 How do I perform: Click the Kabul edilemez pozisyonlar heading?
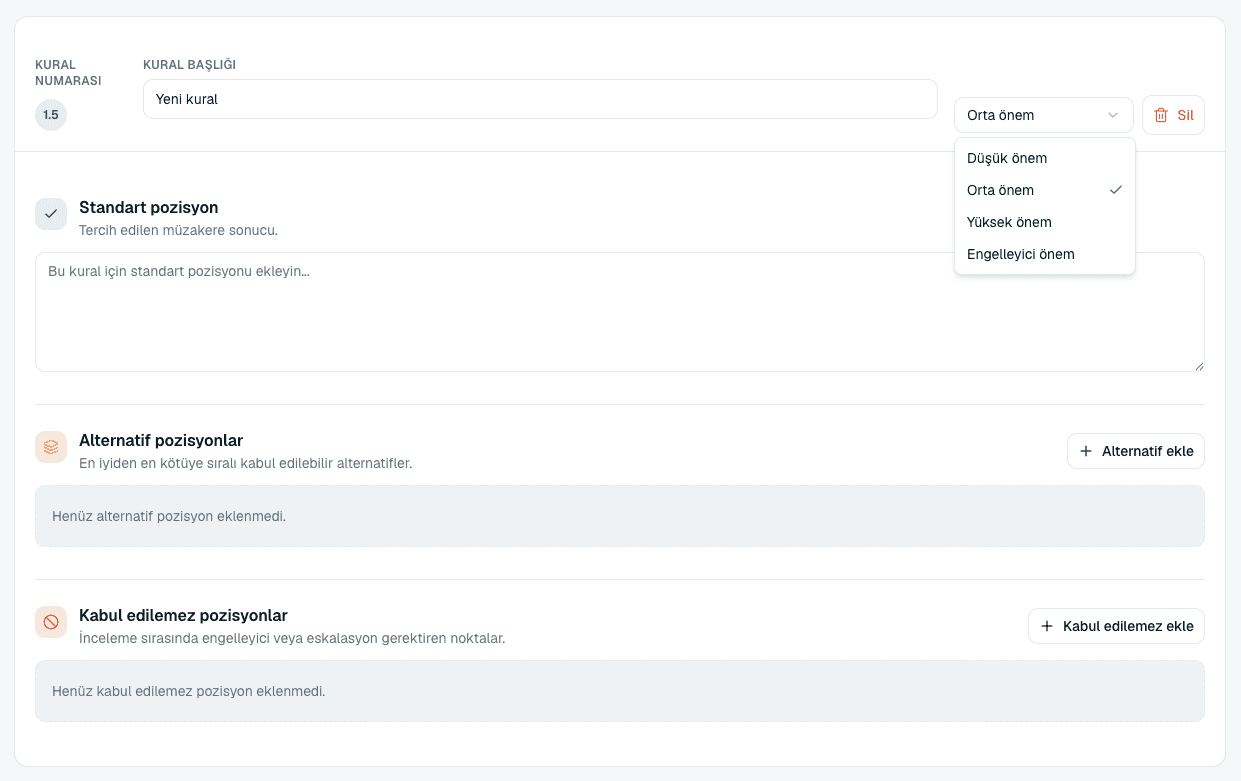tap(183, 615)
